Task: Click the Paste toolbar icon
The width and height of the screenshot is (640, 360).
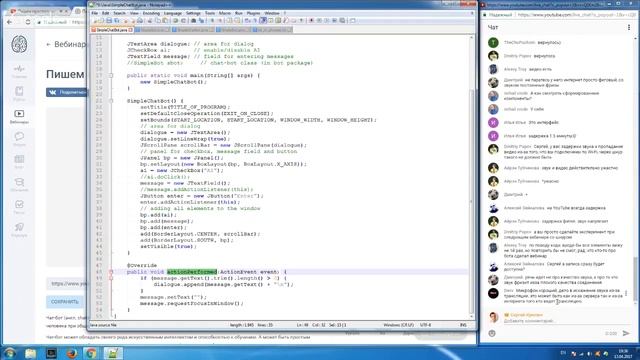Action: coord(165,20)
